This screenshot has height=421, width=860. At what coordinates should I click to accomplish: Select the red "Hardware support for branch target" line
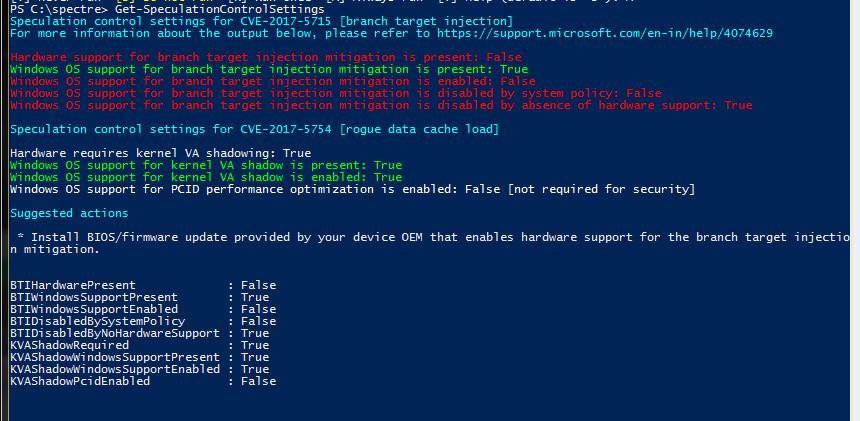(x=265, y=57)
